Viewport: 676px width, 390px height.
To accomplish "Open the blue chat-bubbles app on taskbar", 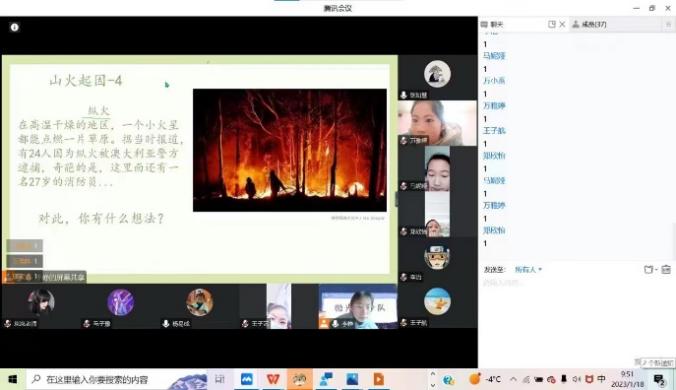I will (326, 379).
